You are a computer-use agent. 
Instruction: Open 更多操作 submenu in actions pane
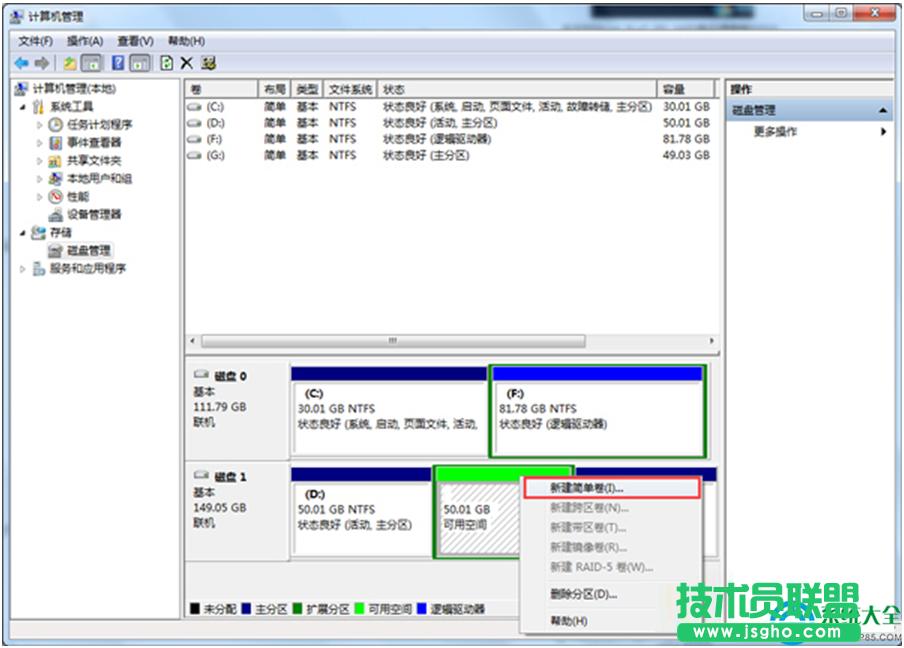809,131
